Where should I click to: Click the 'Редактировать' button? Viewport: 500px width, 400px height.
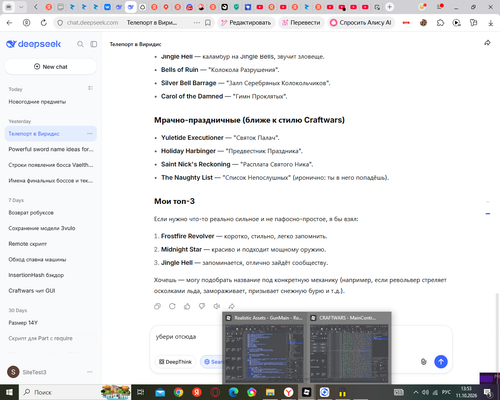click(x=246, y=23)
